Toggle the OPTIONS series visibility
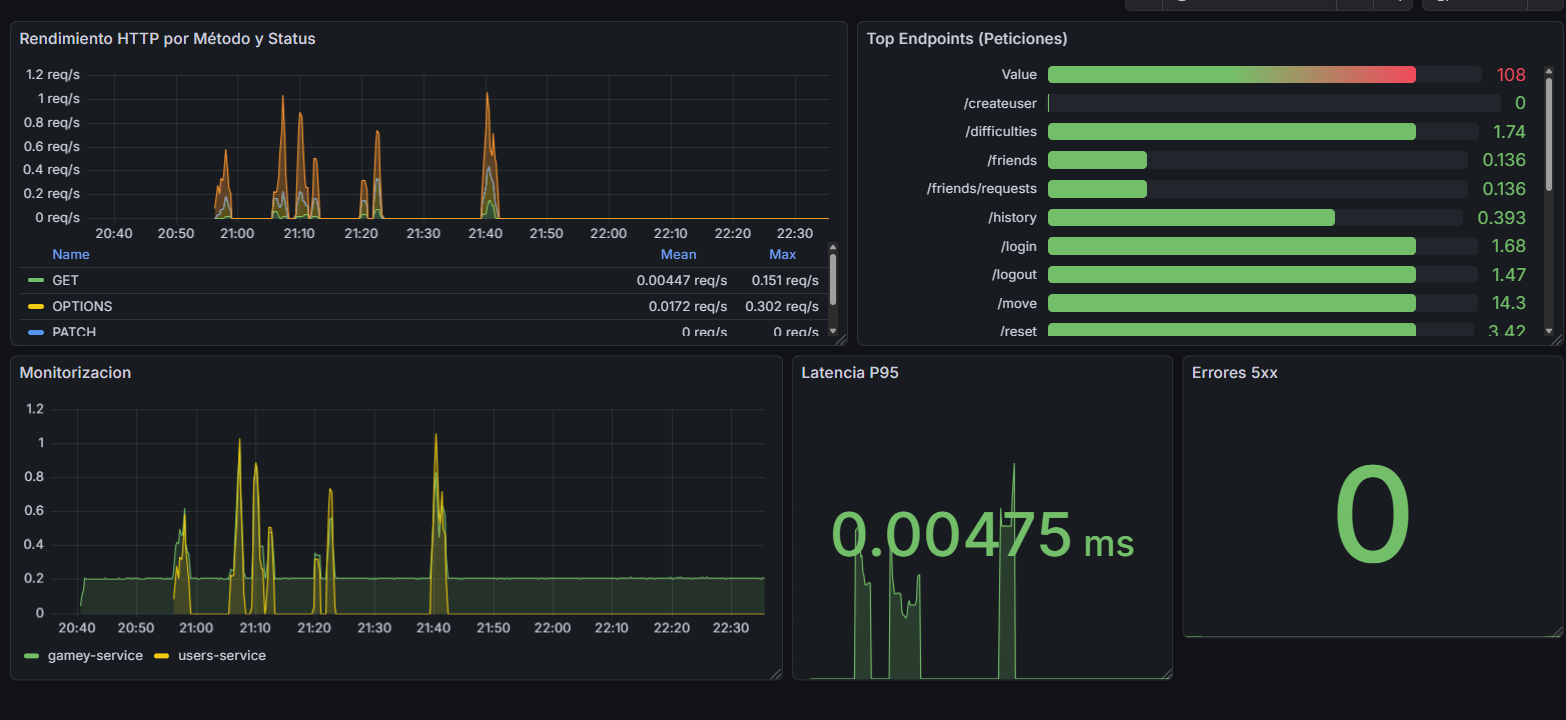The width and height of the screenshot is (1566, 720). click(81, 306)
